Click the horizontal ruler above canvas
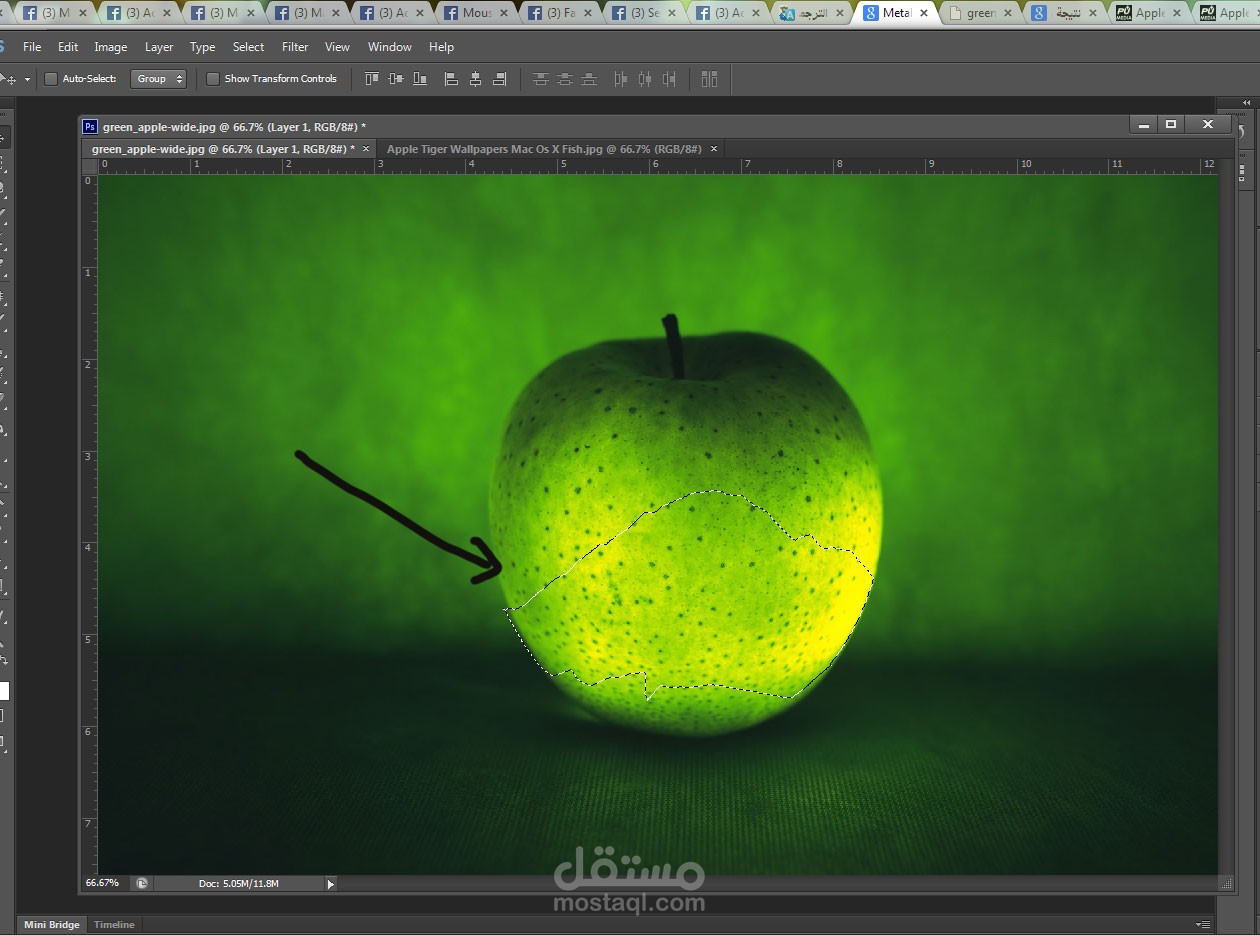Viewport: 1260px width, 935px height. click(x=658, y=166)
